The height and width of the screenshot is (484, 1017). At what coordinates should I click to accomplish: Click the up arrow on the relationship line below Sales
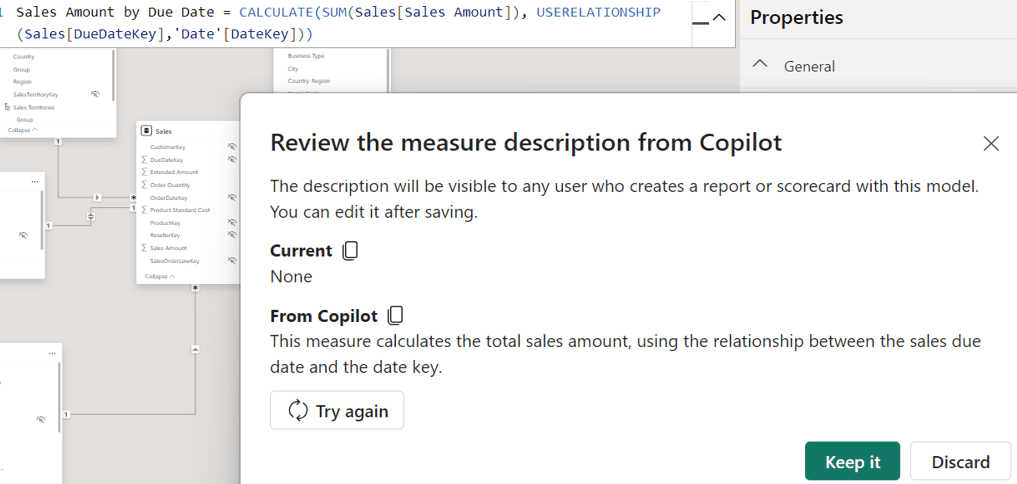pos(195,349)
